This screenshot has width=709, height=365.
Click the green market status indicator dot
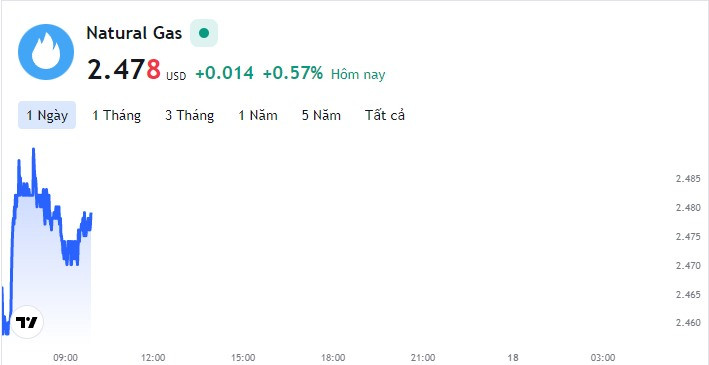pos(204,33)
